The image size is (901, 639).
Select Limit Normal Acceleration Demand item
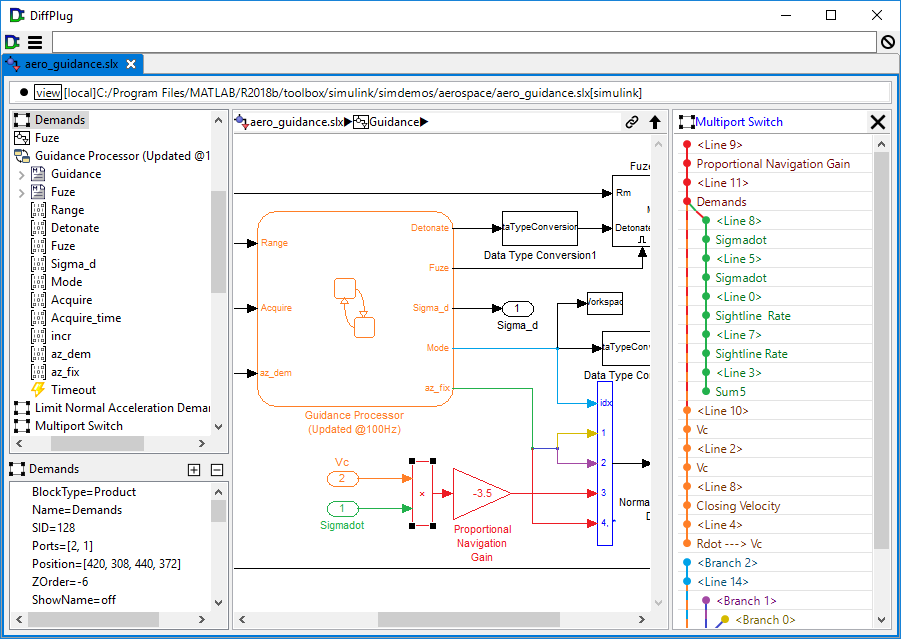(x=122, y=408)
